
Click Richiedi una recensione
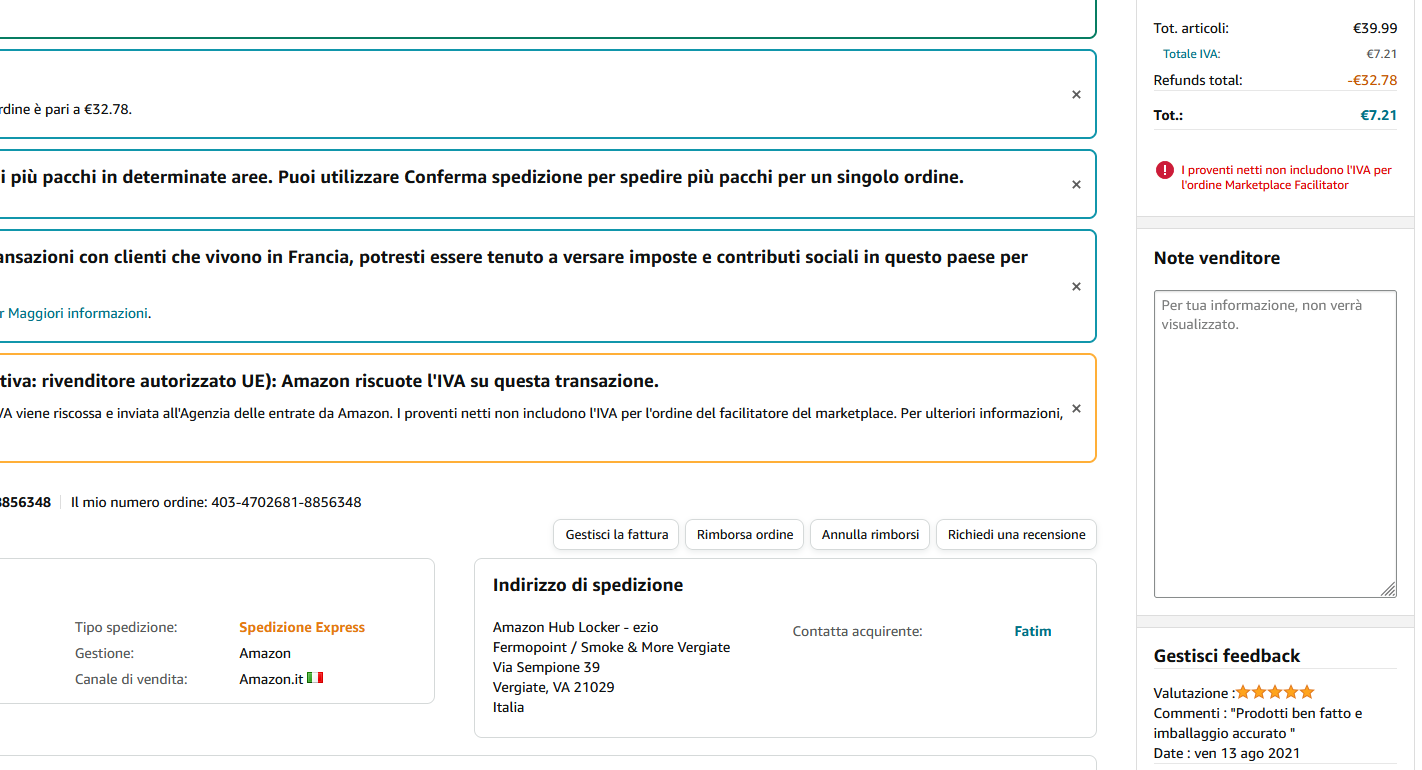click(x=1016, y=535)
